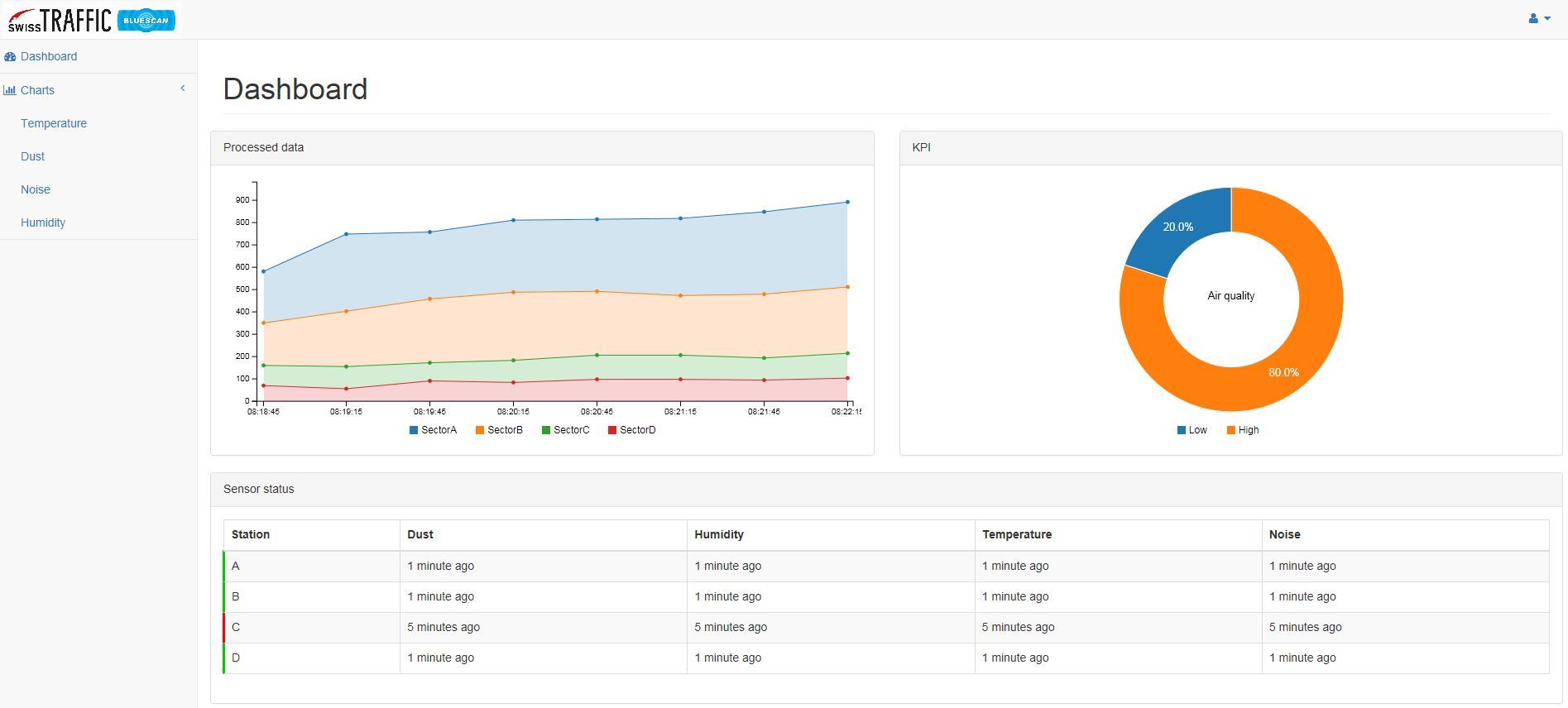
Task: Toggle SectorA series in chart legend
Action: 433,430
